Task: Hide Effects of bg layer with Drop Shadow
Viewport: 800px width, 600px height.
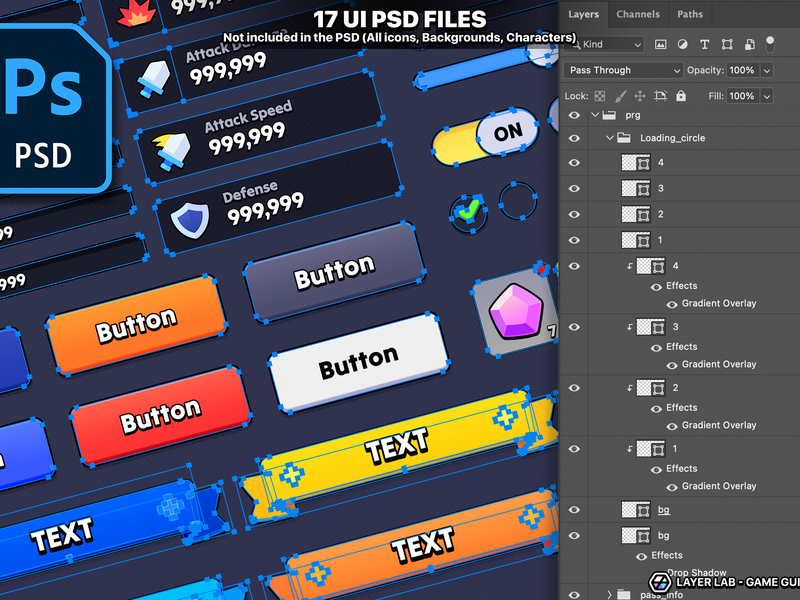Action: (642, 557)
